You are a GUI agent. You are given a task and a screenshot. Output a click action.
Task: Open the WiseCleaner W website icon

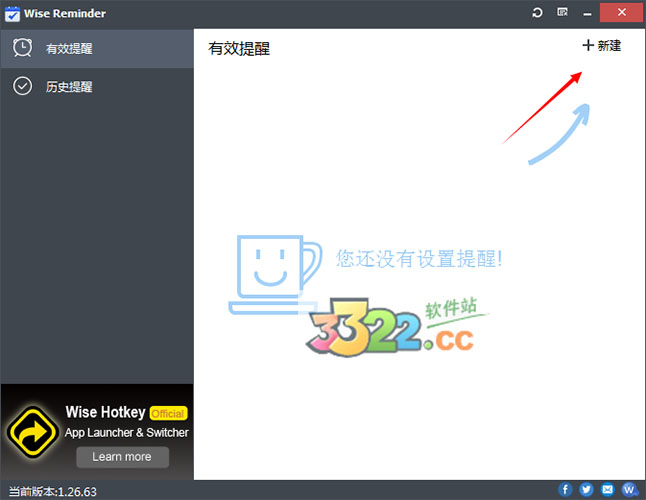pyautogui.click(x=630, y=489)
